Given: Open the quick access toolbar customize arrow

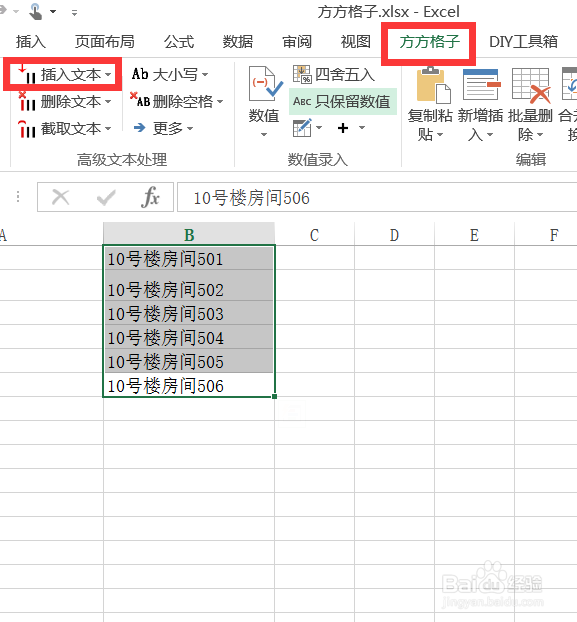Looking at the screenshot, I should tap(74, 13).
